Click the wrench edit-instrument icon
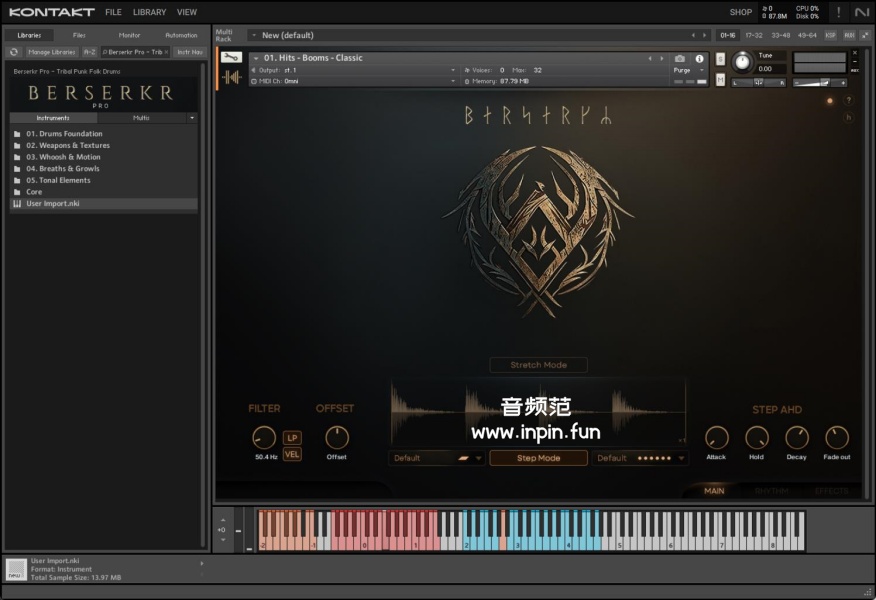The height and width of the screenshot is (600, 876). (x=232, y=58)
